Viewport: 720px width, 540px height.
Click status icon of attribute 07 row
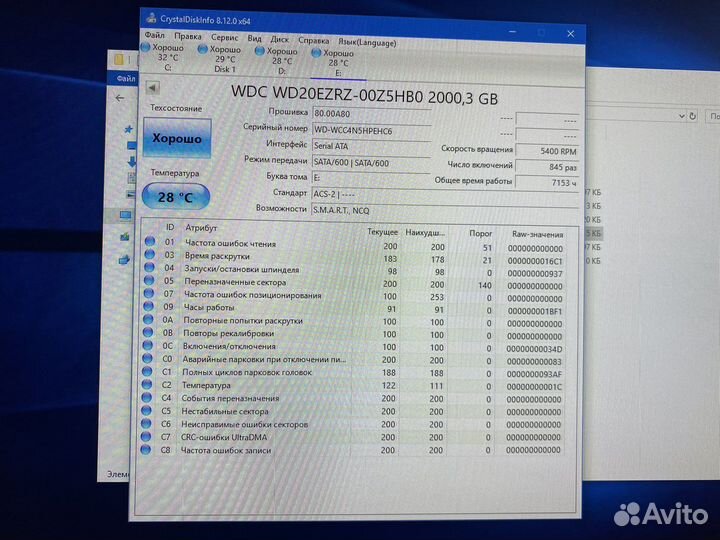149,293
